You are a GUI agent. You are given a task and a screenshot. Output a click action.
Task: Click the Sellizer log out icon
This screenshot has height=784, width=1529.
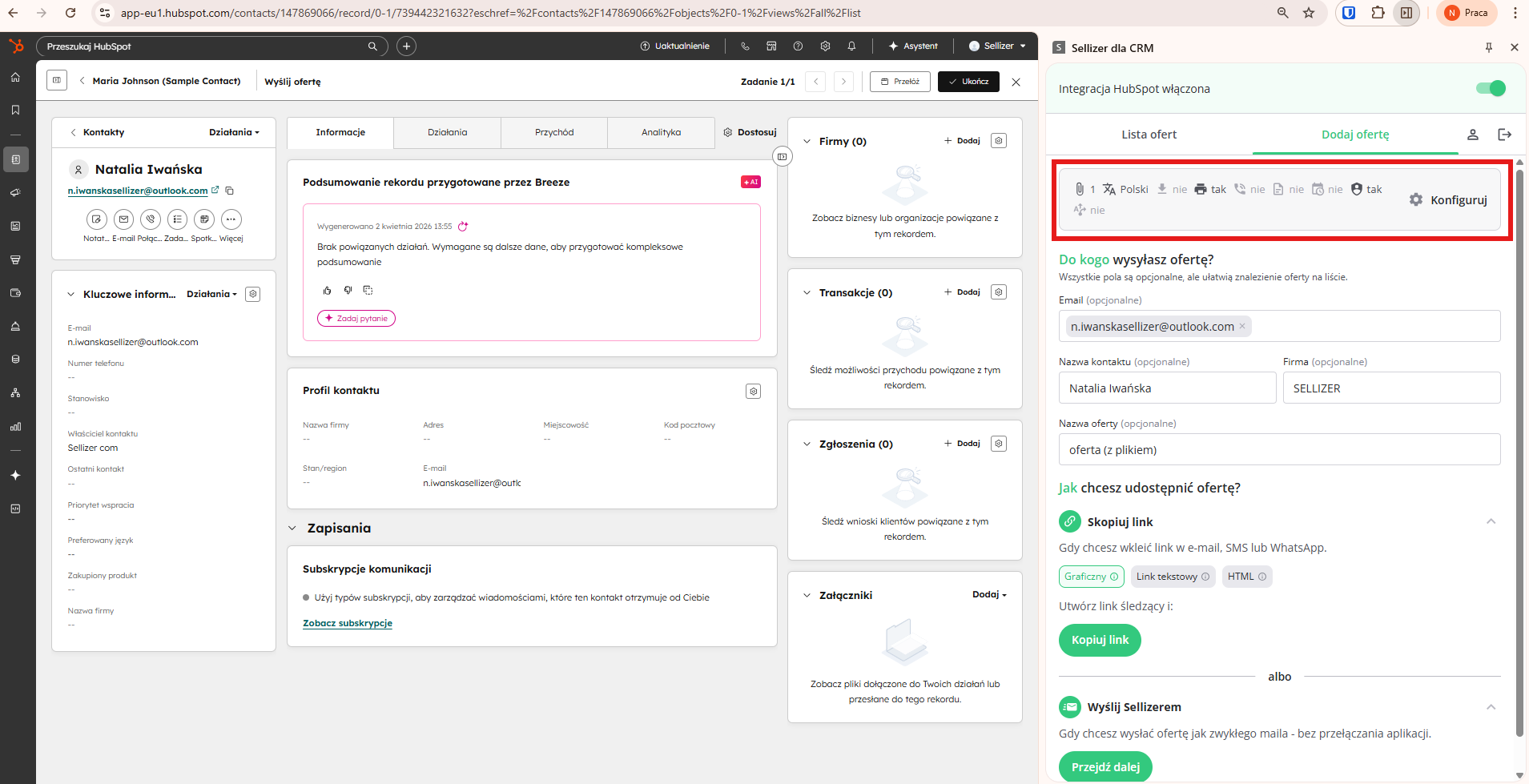click(1504, 135)
